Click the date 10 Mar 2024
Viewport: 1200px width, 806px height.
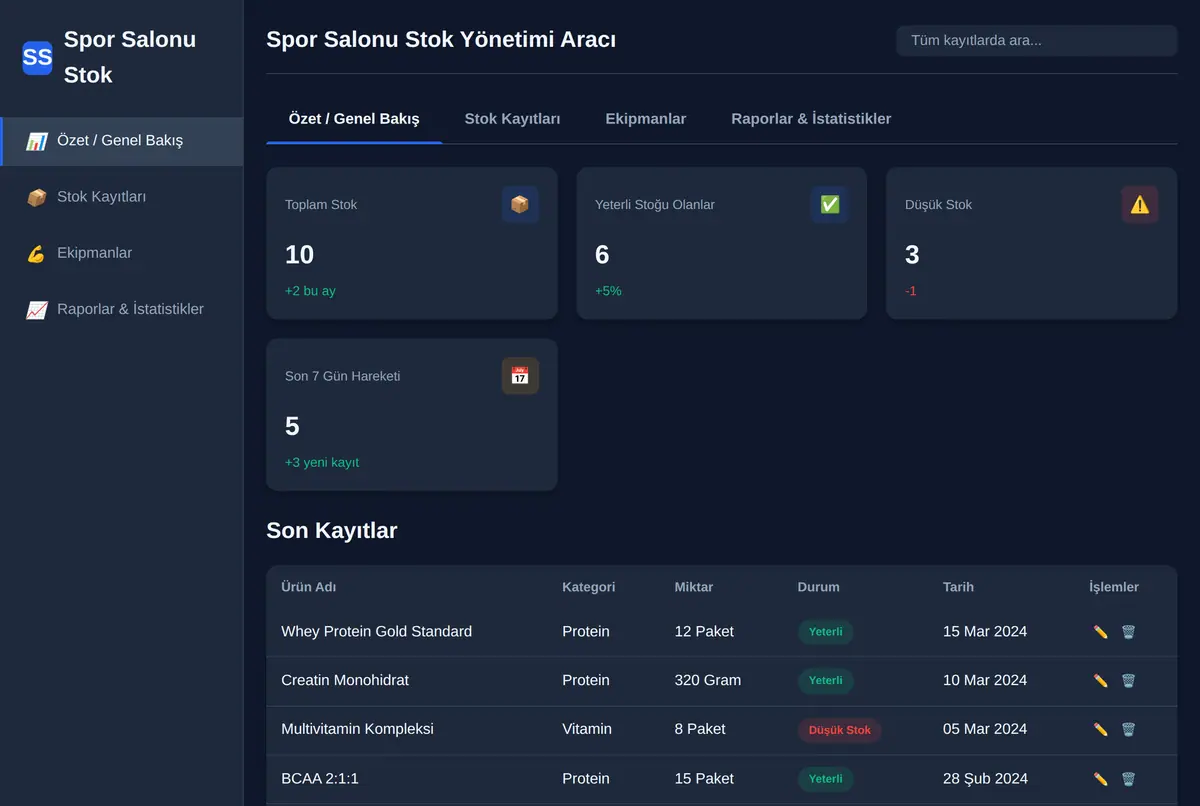tap(985, 681)
